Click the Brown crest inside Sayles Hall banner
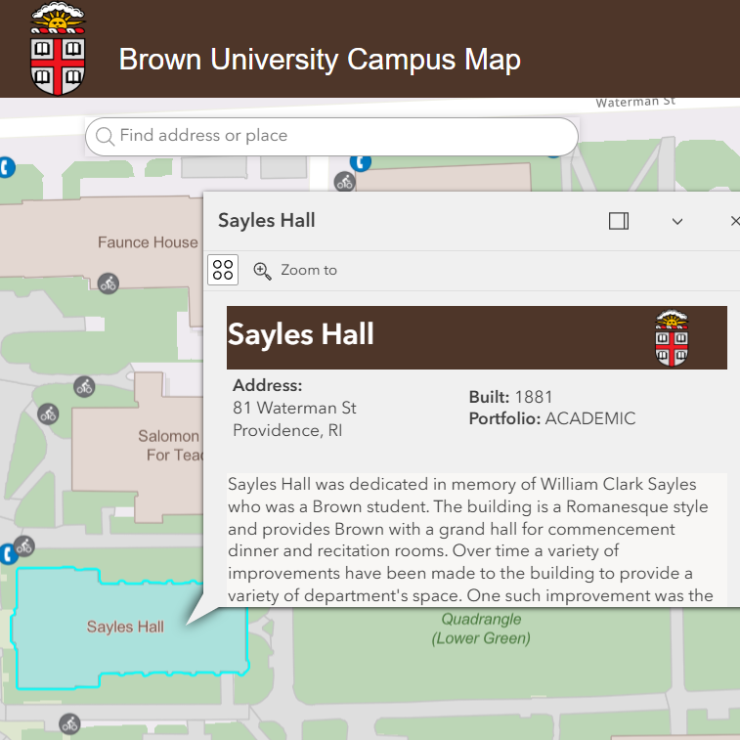 tap(672, 338)
